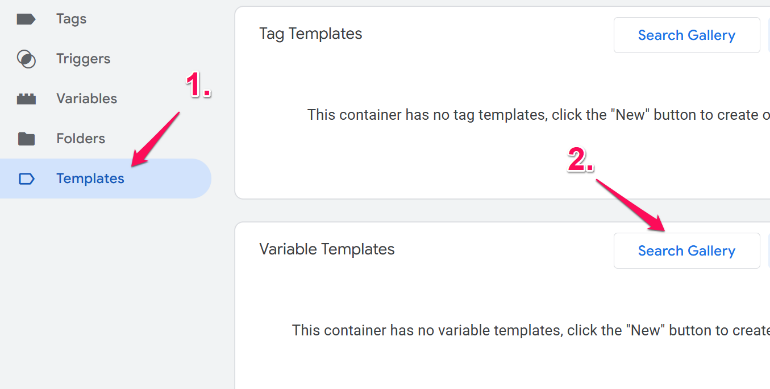
Task: Click the Variables brick icon
Action: point(26,99)
